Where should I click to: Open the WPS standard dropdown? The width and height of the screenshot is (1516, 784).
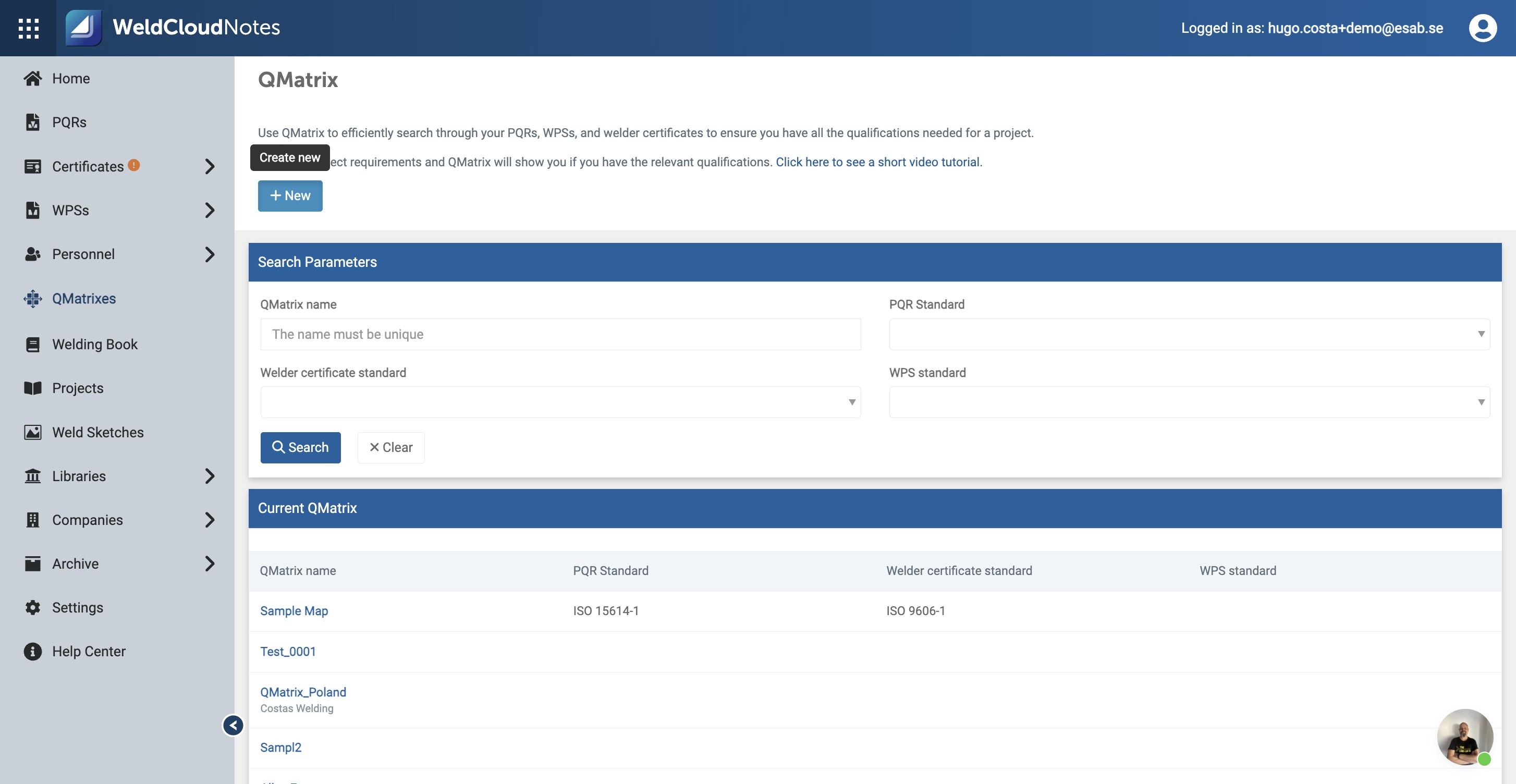pyautogui.click(x=1189, y=402)
